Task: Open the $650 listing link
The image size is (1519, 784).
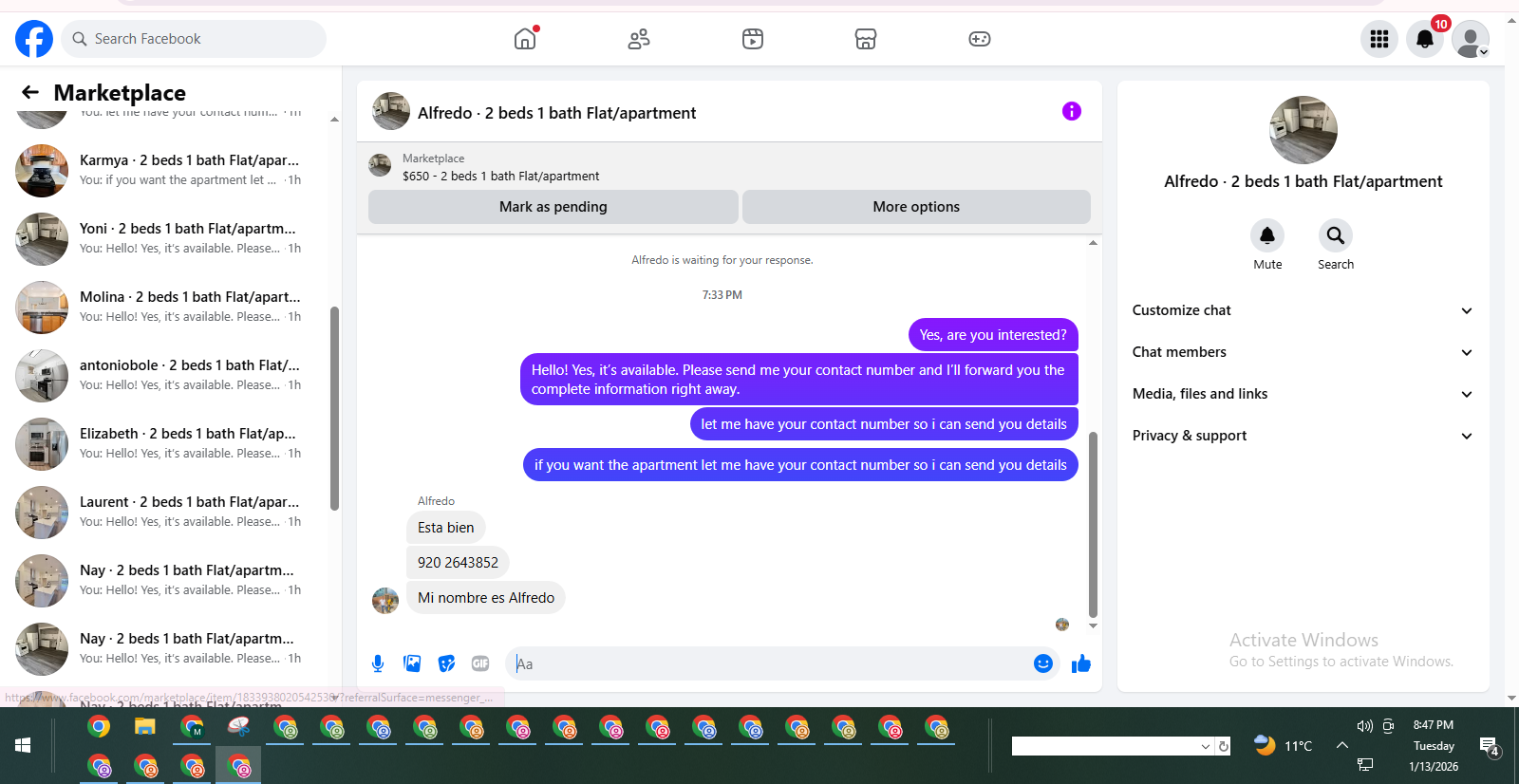Action: [x=500, y=176]
